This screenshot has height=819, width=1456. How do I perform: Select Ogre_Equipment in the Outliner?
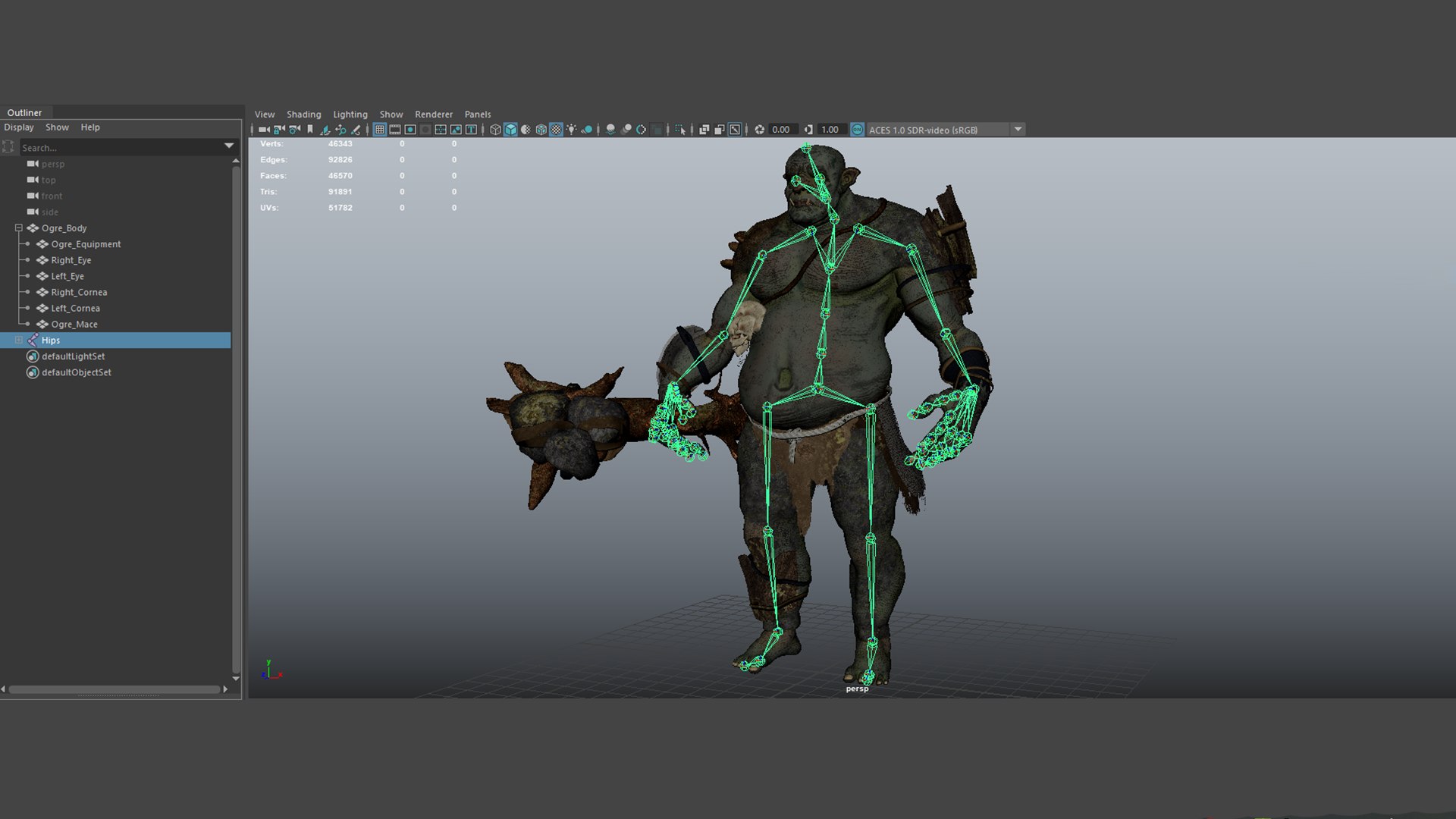(86, 244)
